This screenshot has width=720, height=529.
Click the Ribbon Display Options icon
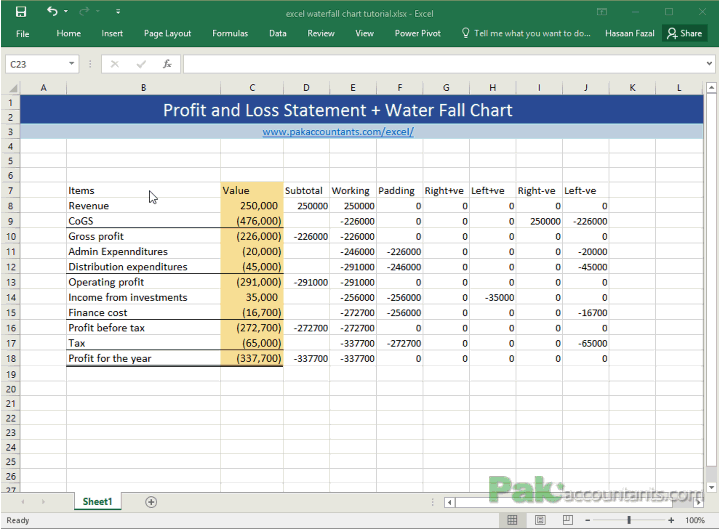(602, 12)
